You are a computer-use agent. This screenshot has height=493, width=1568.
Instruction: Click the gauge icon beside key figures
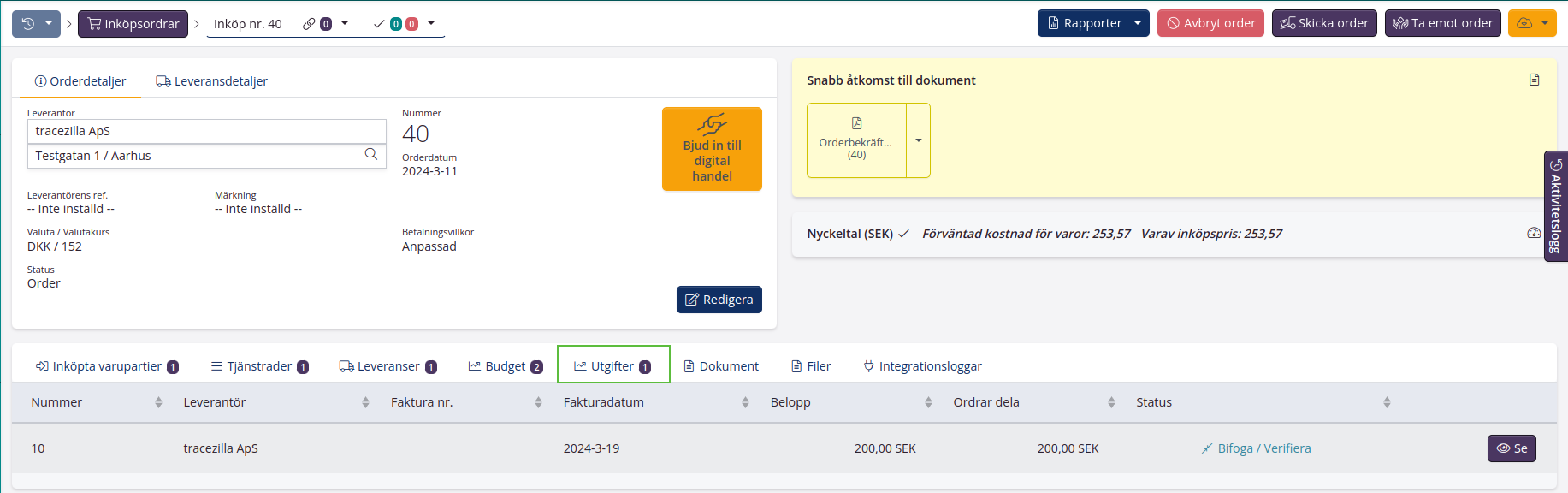click(1534, 233)
